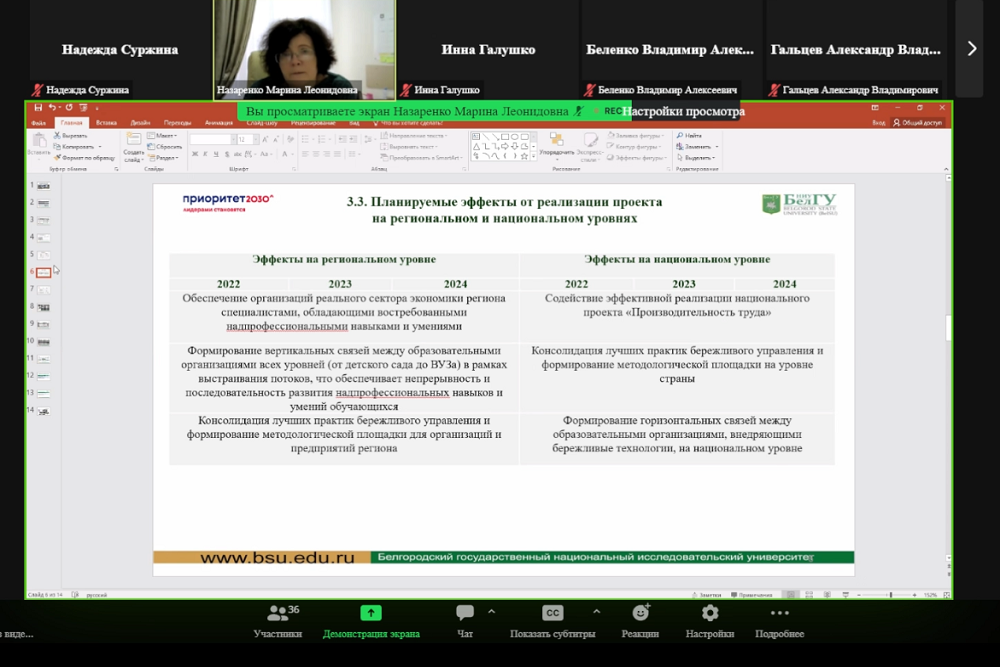
Task: Open the Настройки просмотра view options dropdown
Action: point(683,111)
